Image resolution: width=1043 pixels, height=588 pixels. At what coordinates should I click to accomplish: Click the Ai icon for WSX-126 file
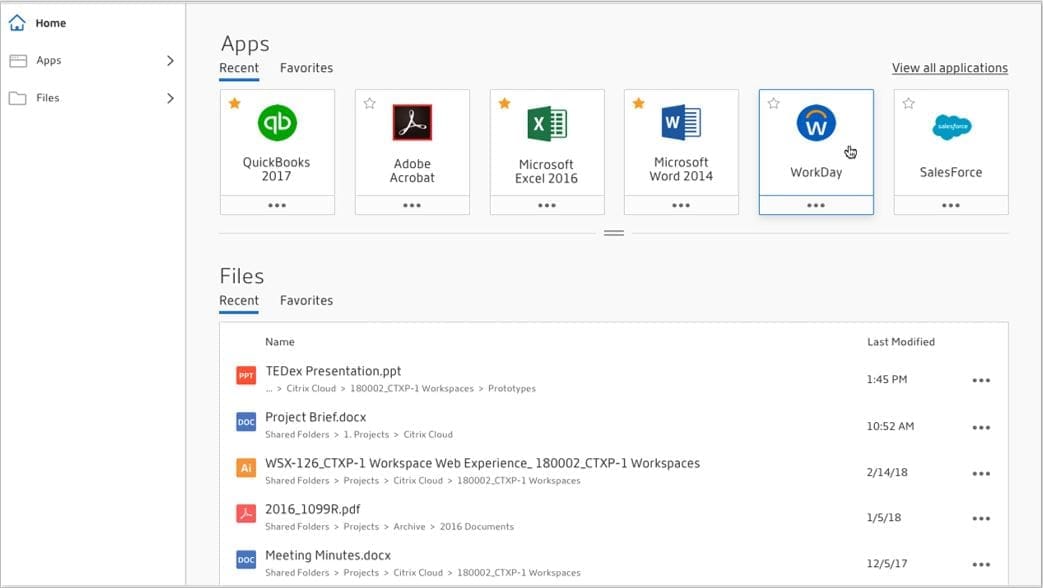click(x=246, y=468)
